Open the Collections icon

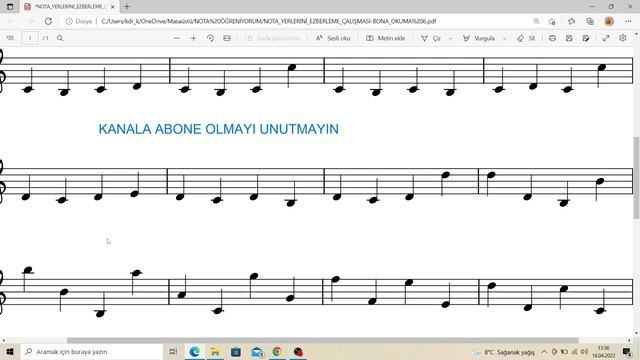pyautogui.click(x=590, y=21)
